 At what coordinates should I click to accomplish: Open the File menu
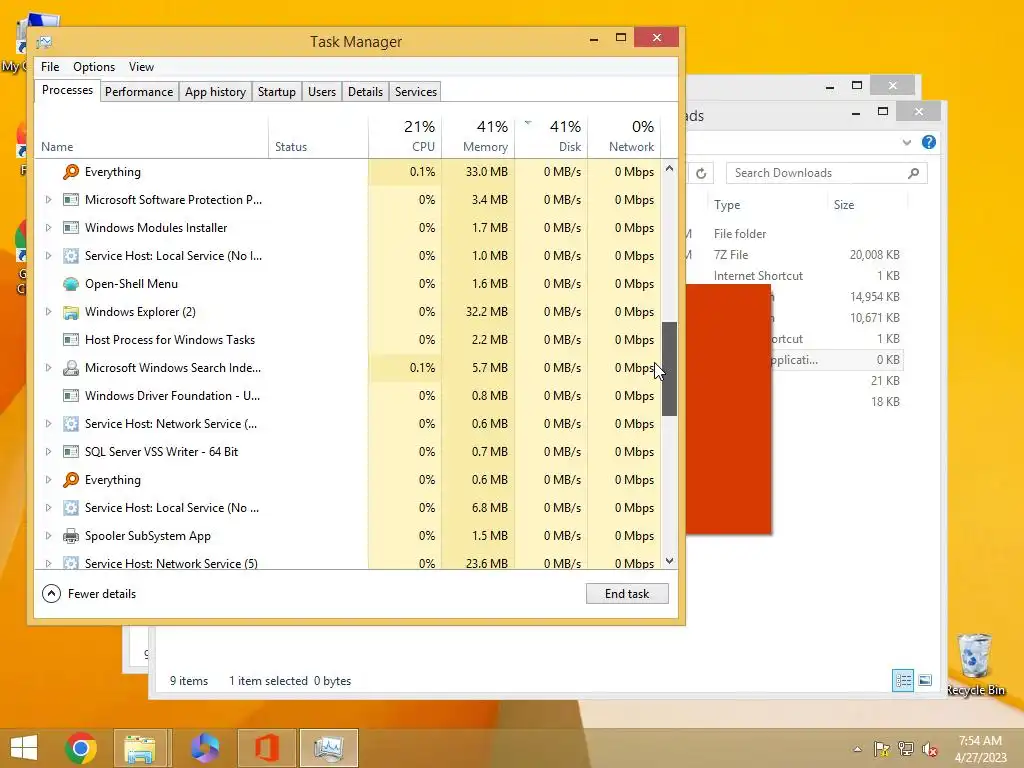50,67
